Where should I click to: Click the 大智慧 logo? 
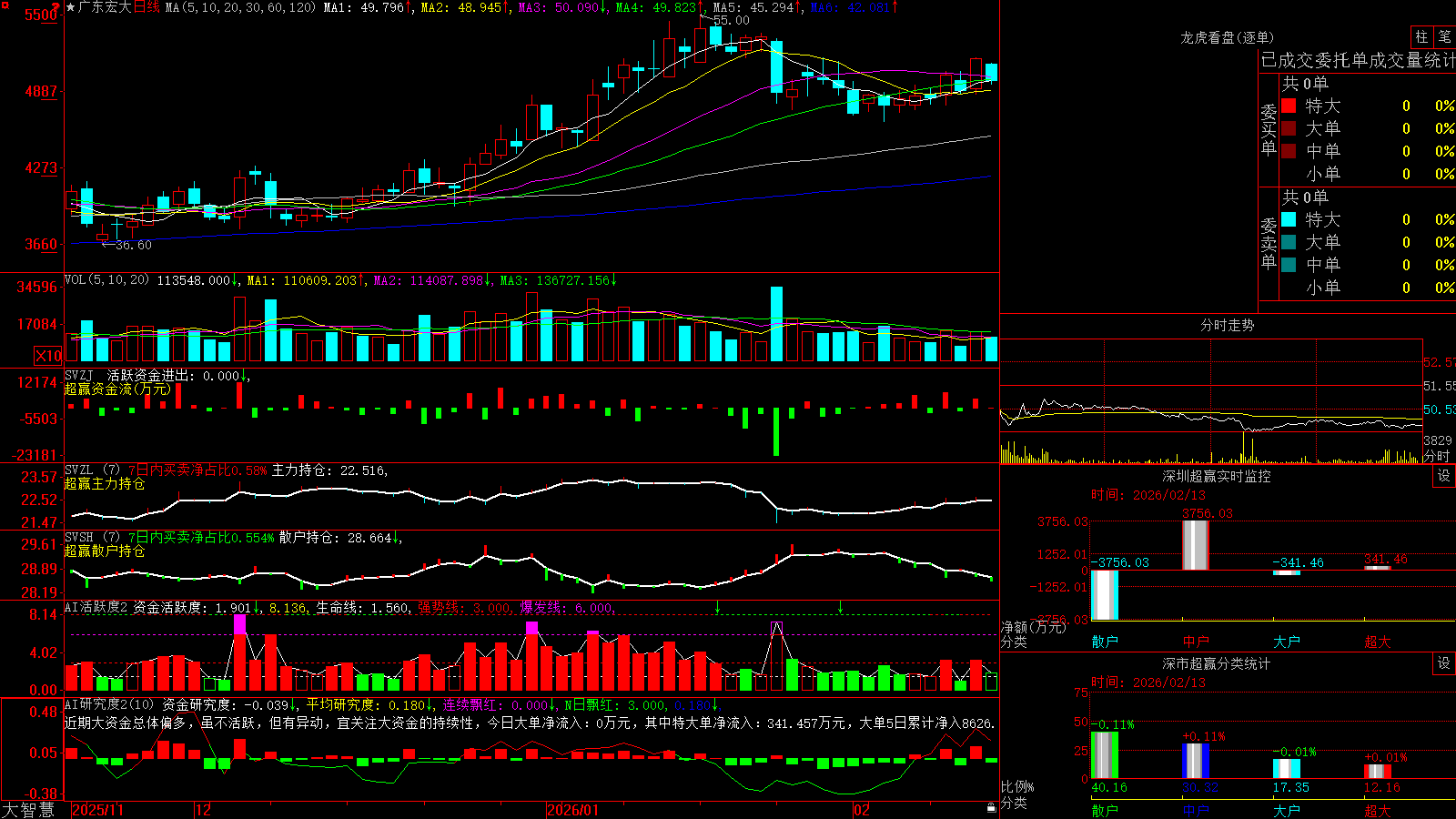tap(28, 810)
